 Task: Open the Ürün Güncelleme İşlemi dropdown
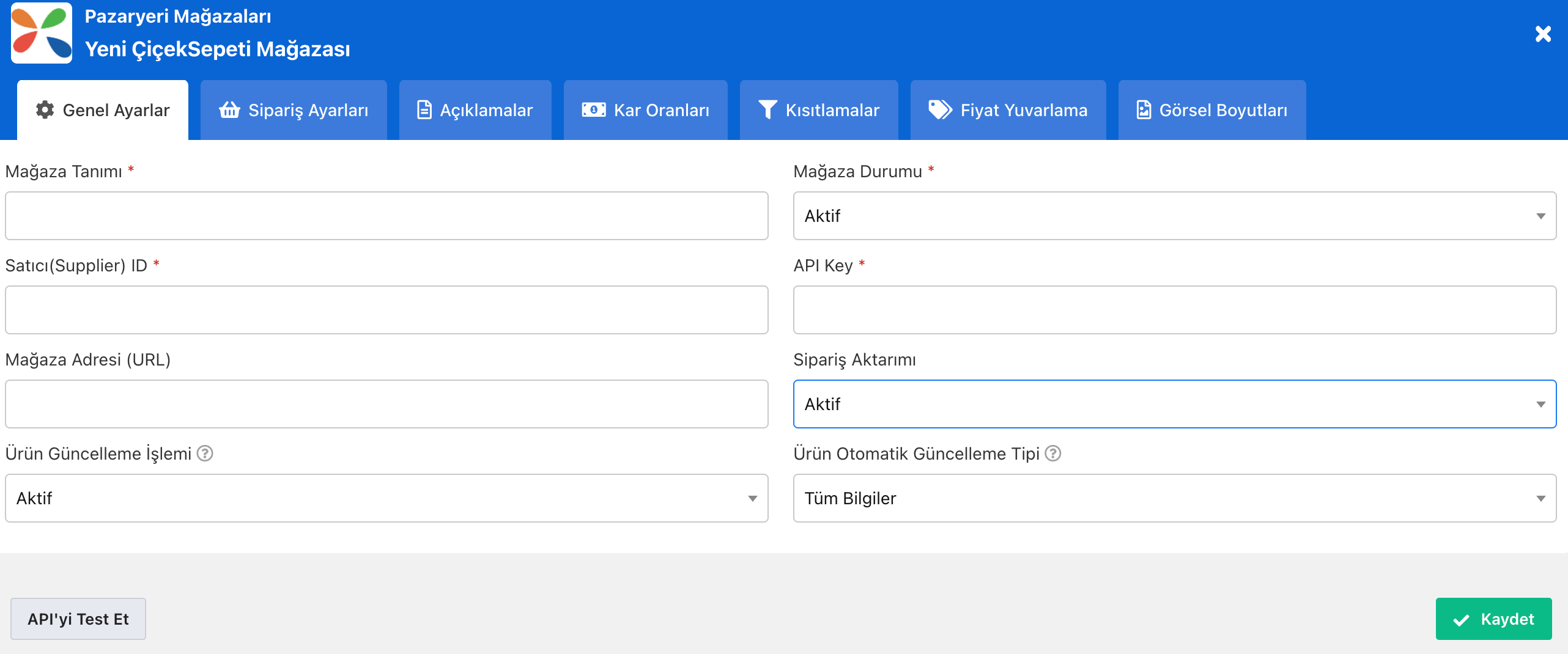coord(386,498)
